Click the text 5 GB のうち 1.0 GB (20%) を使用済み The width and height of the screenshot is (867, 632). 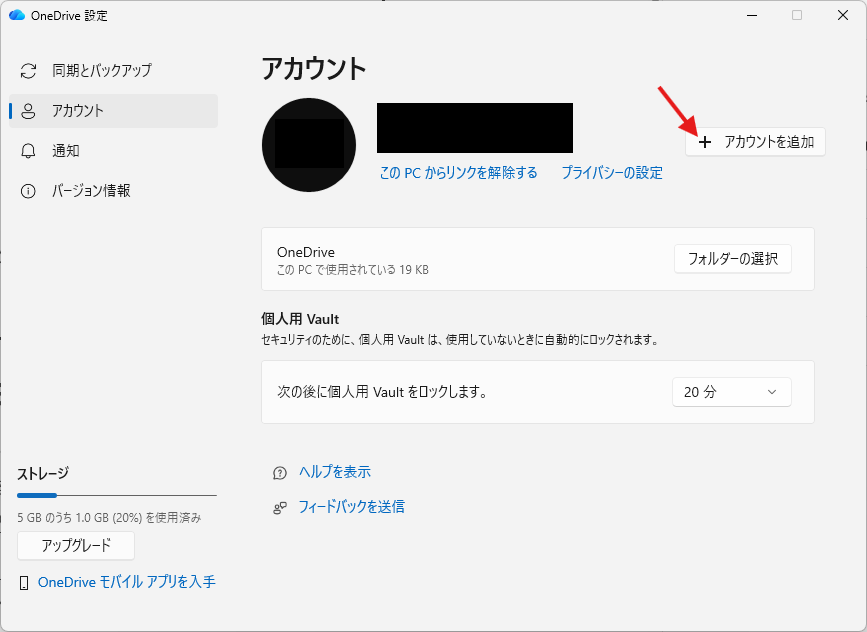pyautogui.click(x=109, y=518)
